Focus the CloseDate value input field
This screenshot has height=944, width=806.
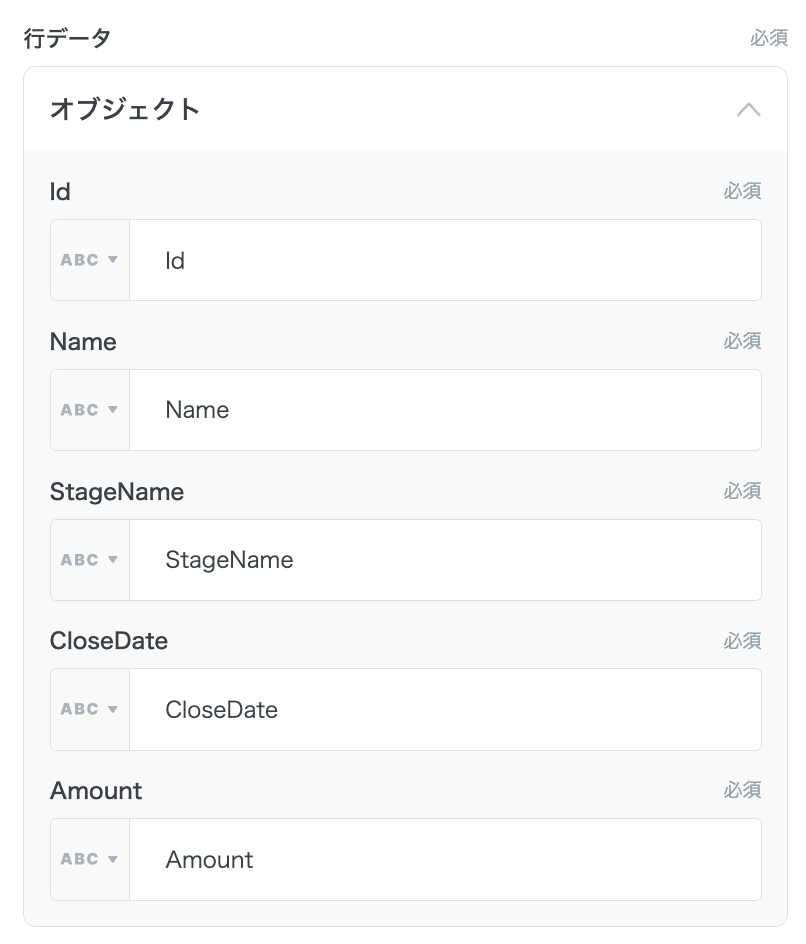click(x=445, y=710)
